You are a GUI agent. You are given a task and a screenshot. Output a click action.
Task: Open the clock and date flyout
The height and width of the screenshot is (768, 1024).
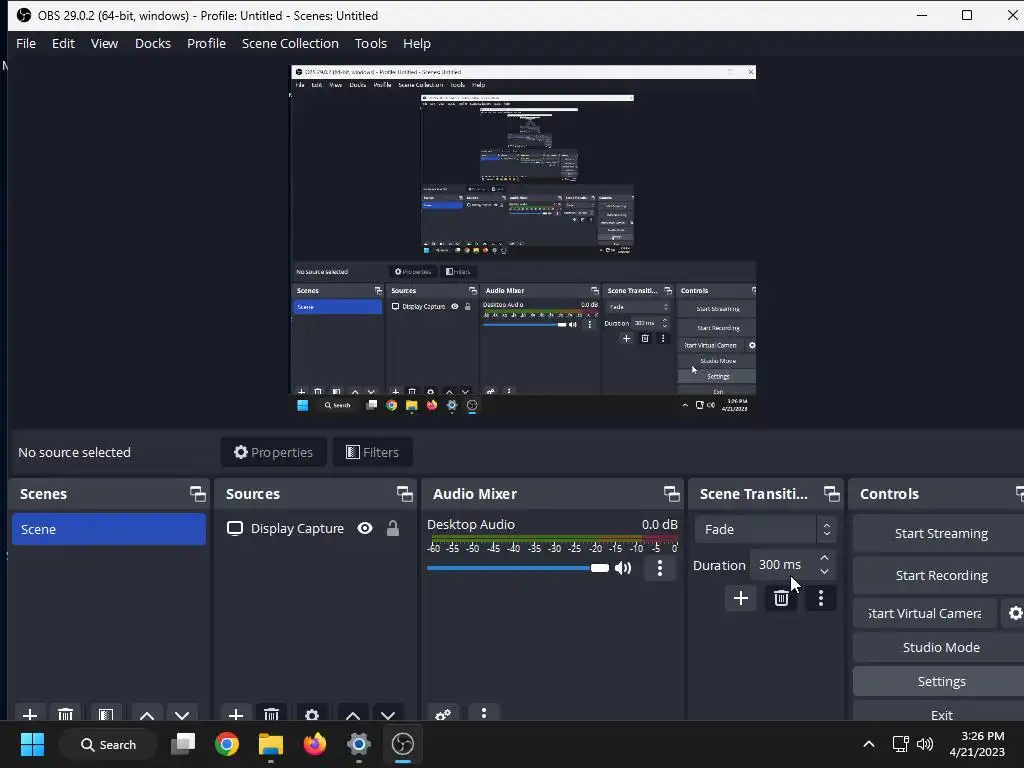click(976, 744)
